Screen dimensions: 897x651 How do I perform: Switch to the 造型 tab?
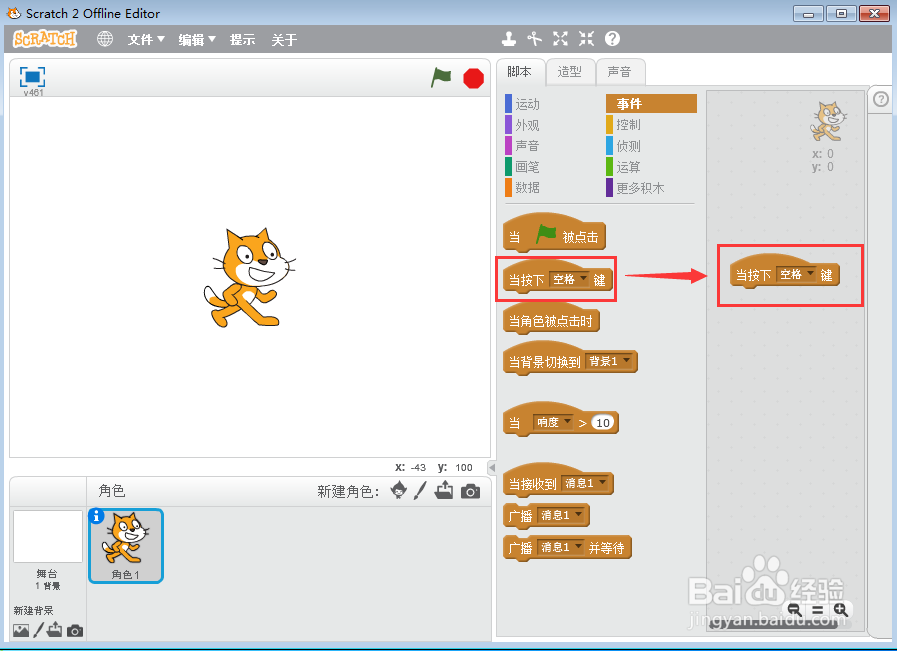click(570, 72)
